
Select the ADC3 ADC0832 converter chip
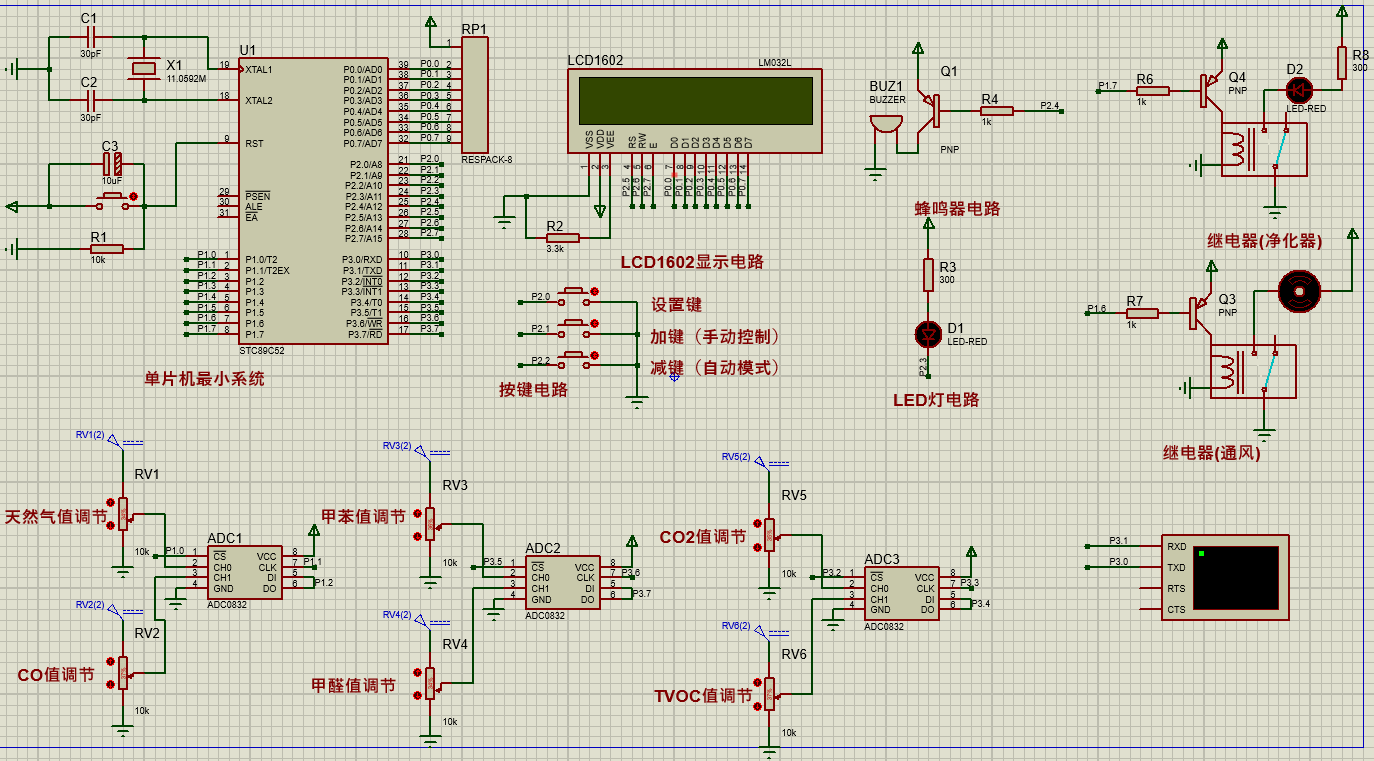click(x=901, y=593)
